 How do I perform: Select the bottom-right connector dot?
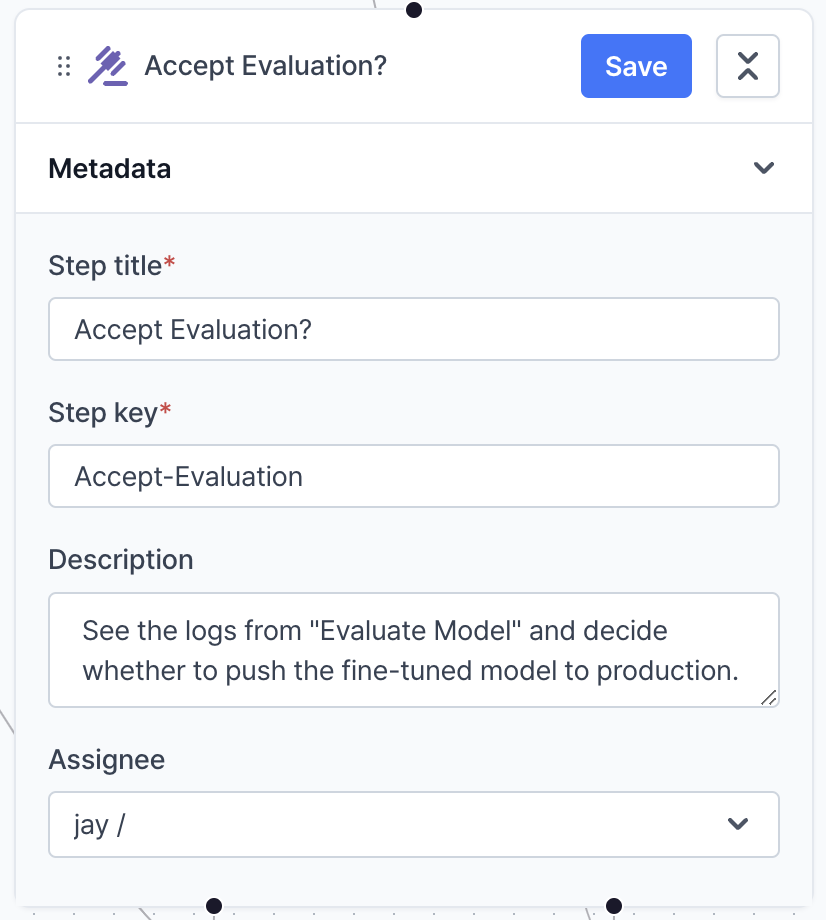click(x=614, y=906)
